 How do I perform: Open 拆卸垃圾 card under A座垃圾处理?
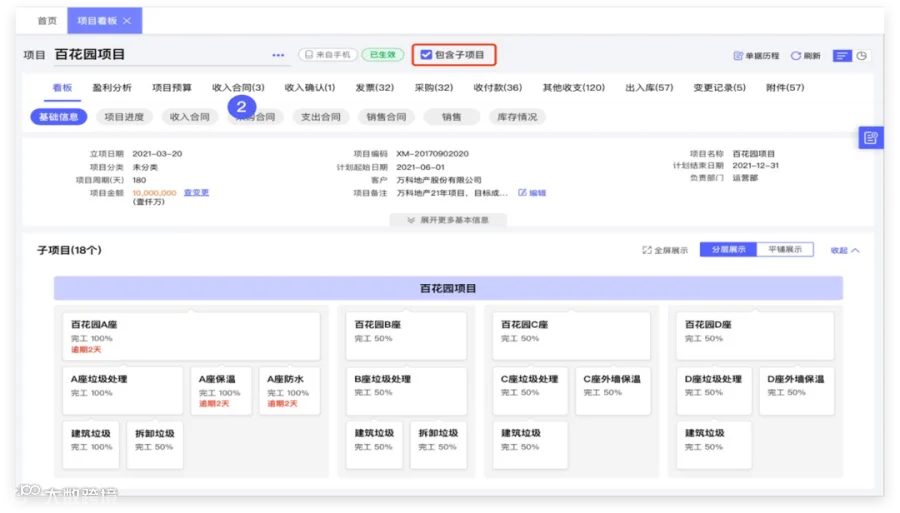pyautogui.click(x=155, y=445)
